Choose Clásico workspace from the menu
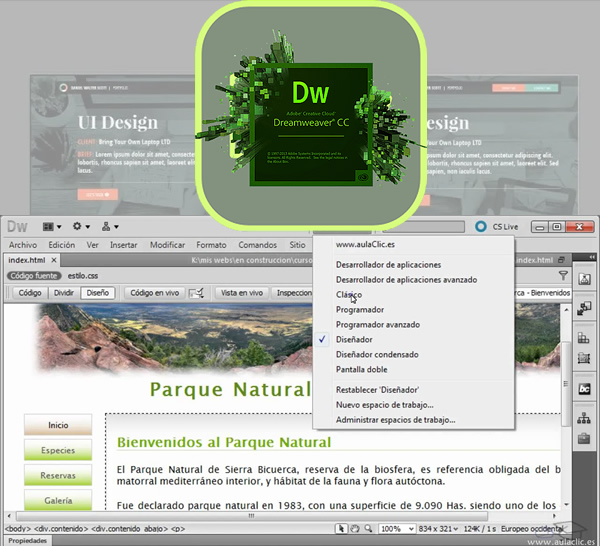 tap(349, 295)
